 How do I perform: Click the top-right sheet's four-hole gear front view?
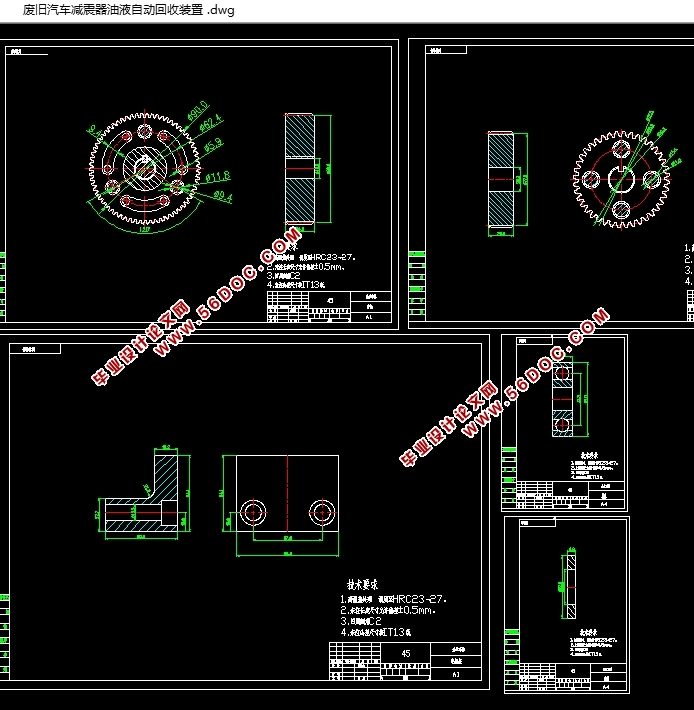coord(620,179)
